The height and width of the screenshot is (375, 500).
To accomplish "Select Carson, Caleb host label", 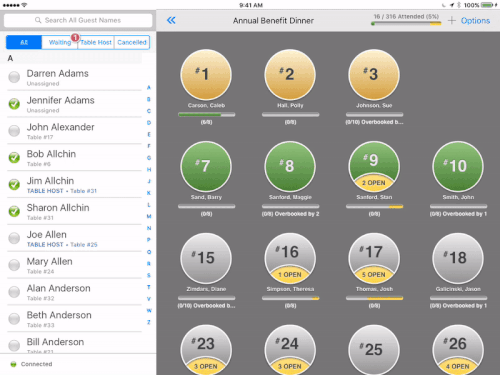I will tap(206, 105).
